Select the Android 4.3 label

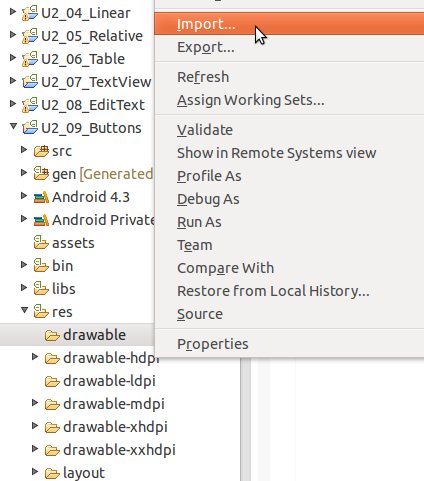[x=91, y=197]
